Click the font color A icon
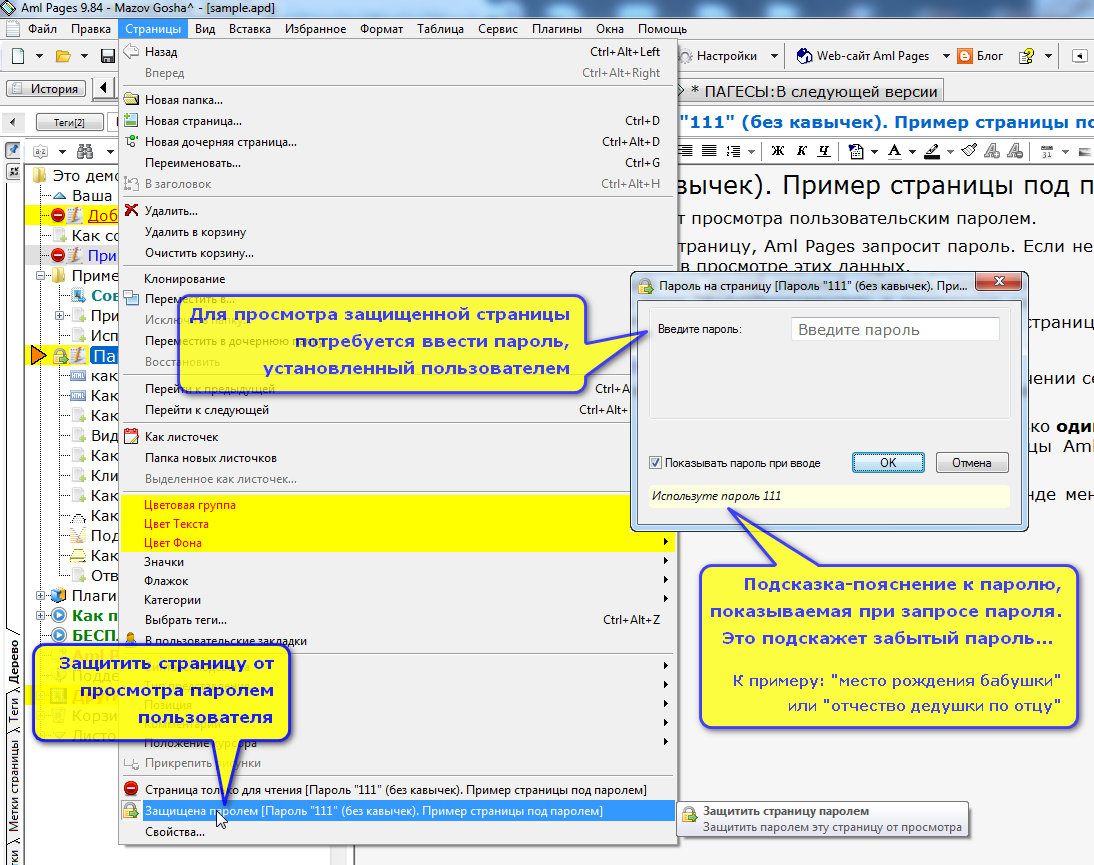Screen dimensions: 1094x865 pyautogui.click(x=894, y=151)
